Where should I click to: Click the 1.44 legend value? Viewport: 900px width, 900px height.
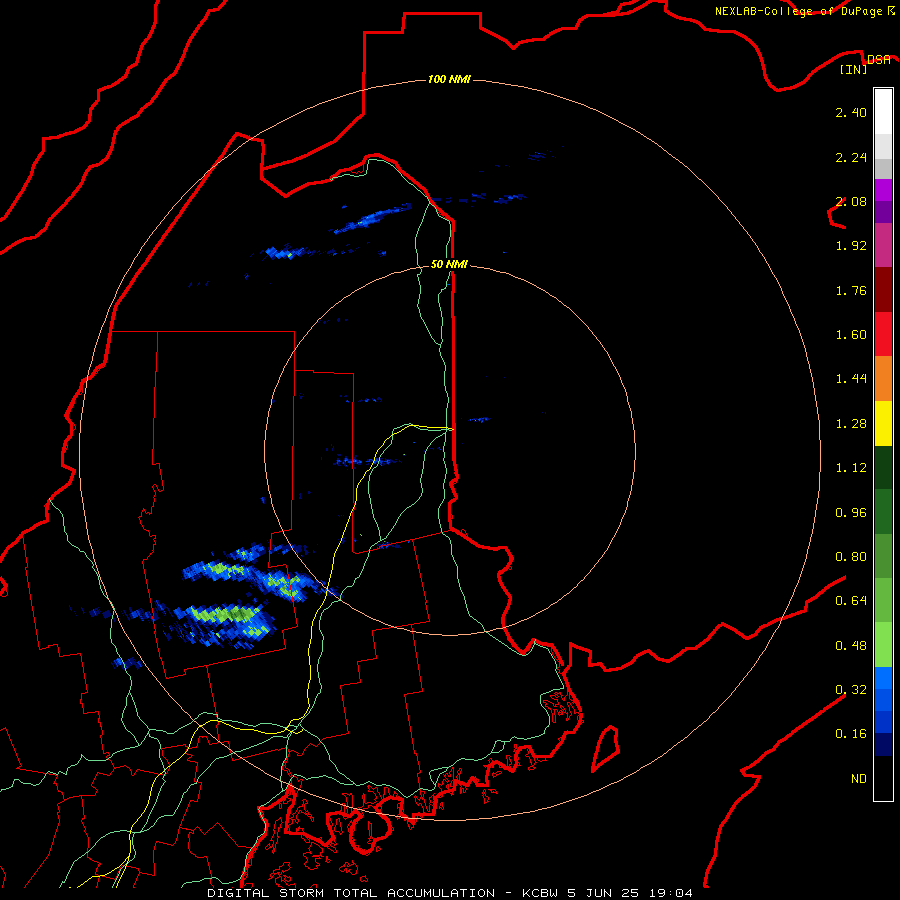851,379
